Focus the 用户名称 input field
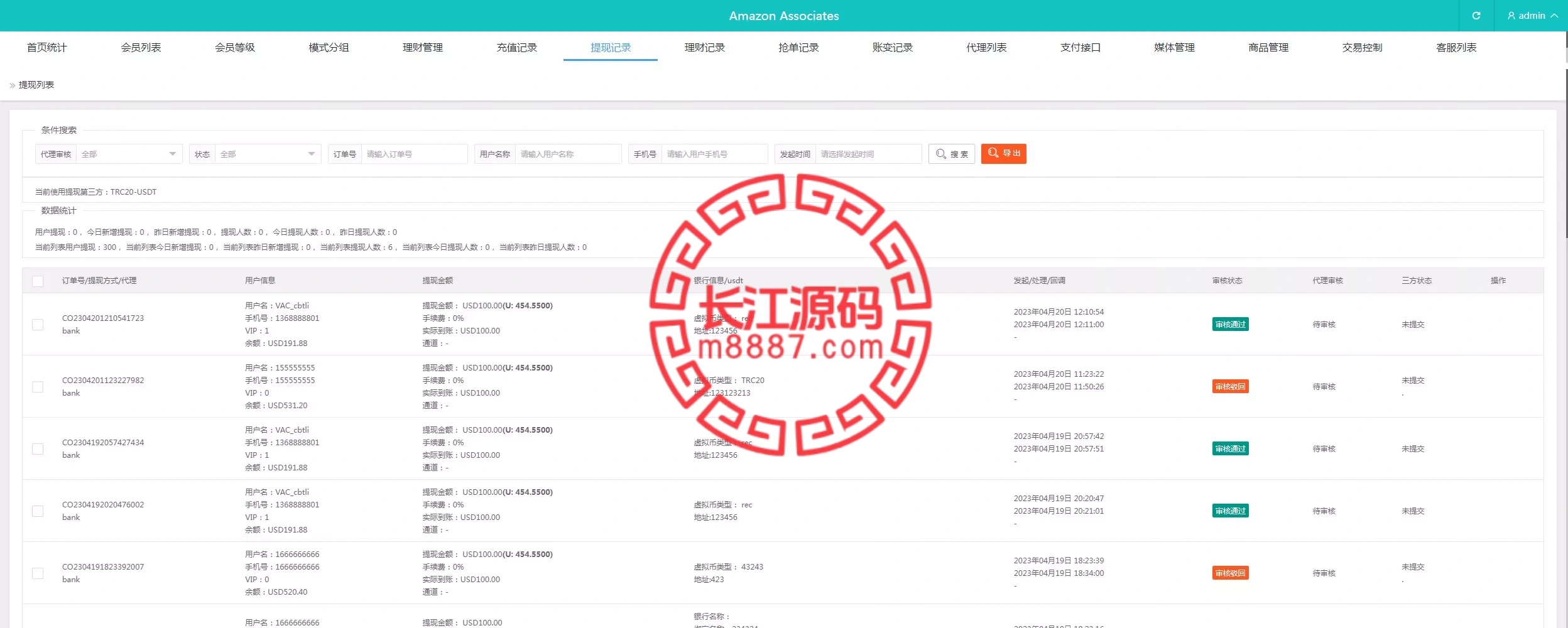 coord(568,154)
